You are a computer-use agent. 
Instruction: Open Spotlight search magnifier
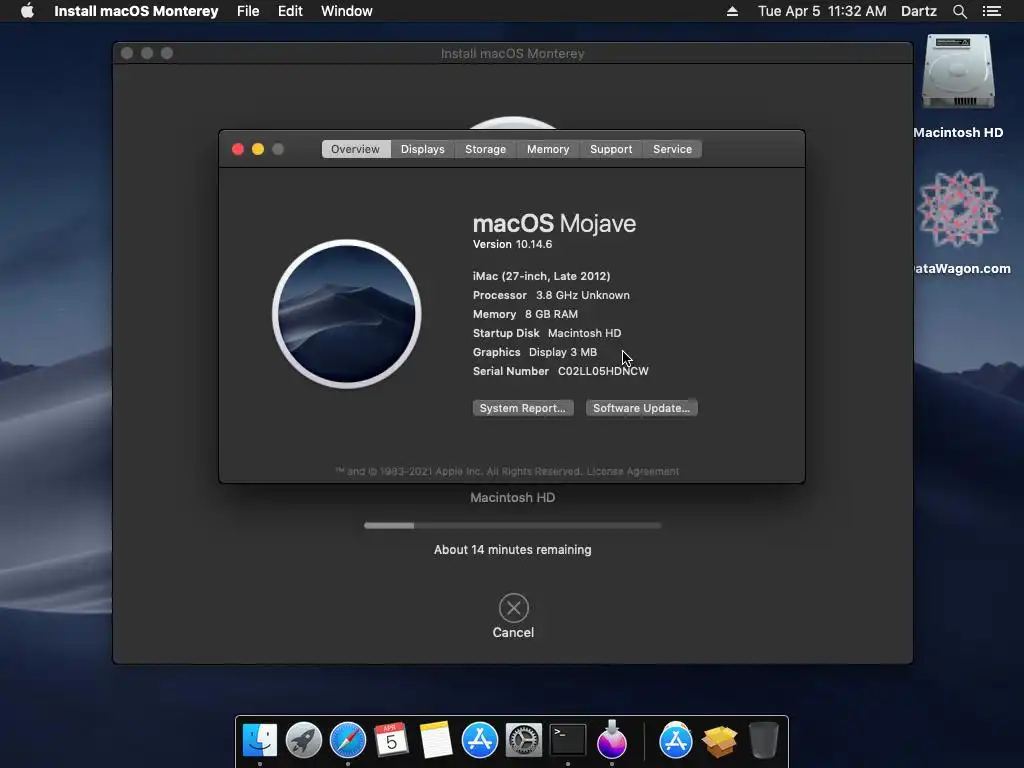click(x=959, y=11)
